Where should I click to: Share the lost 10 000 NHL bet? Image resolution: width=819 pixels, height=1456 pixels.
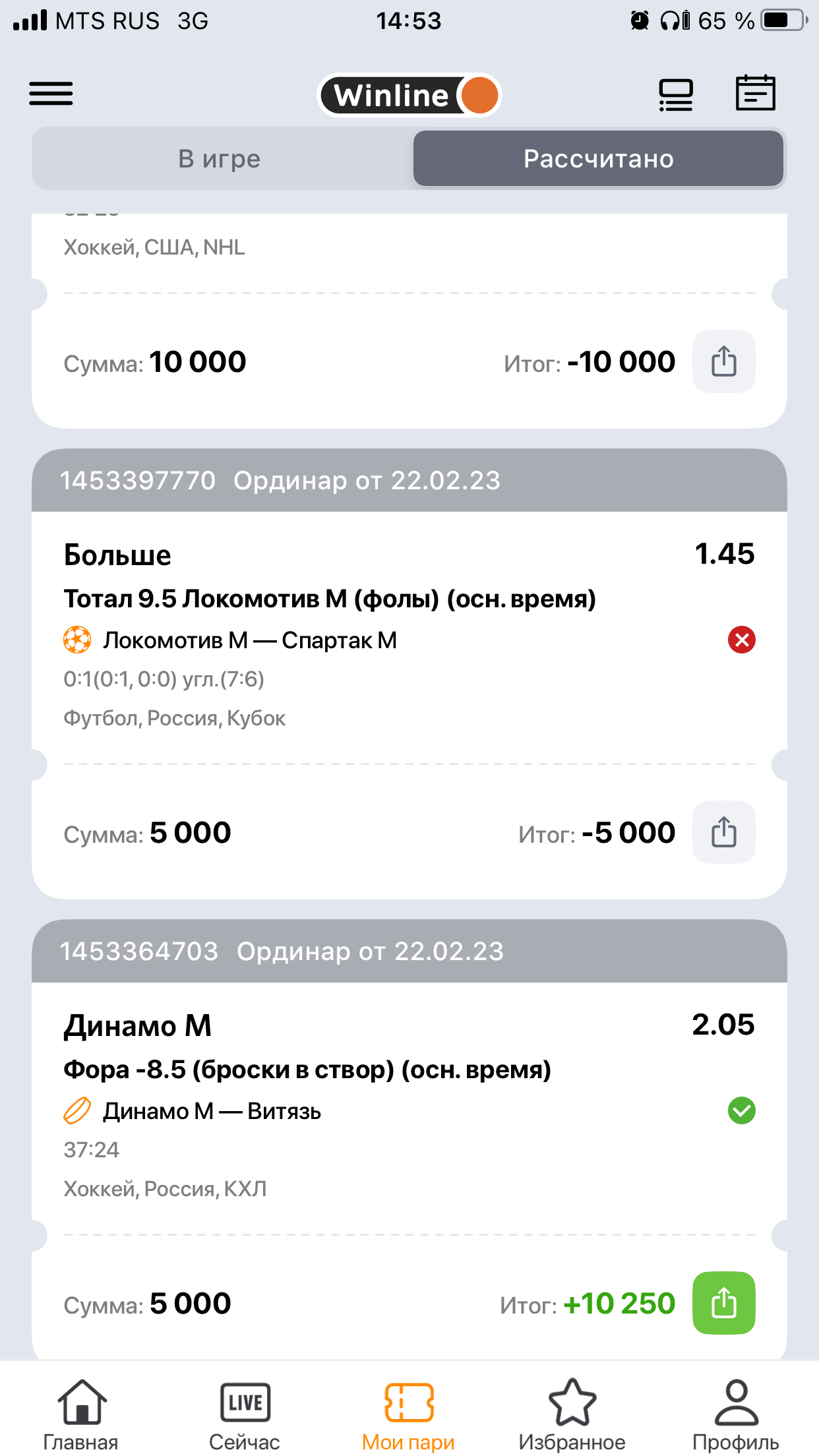click(x=723, y=361)
